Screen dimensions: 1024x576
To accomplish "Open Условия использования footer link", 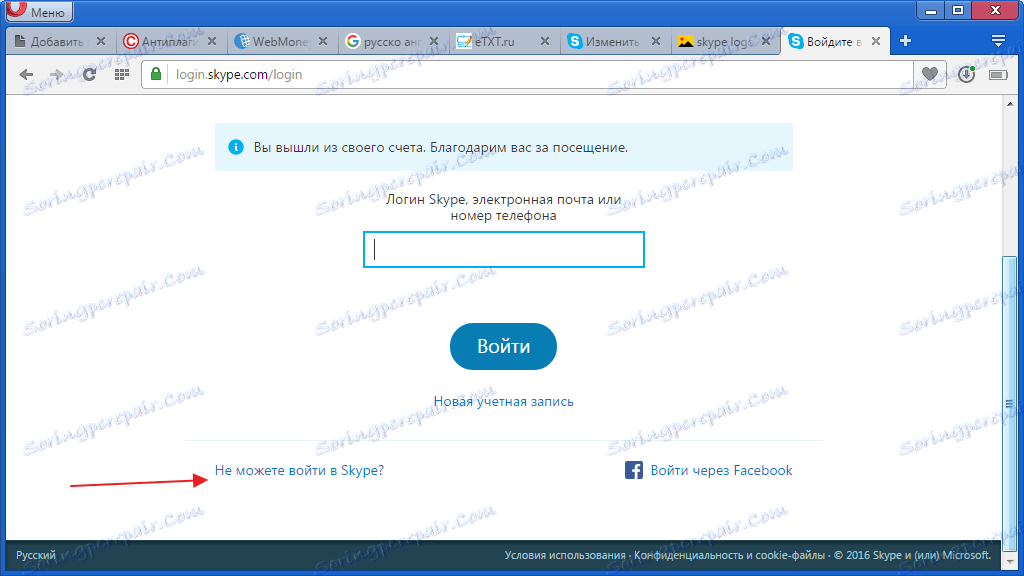I will [565, 555].
